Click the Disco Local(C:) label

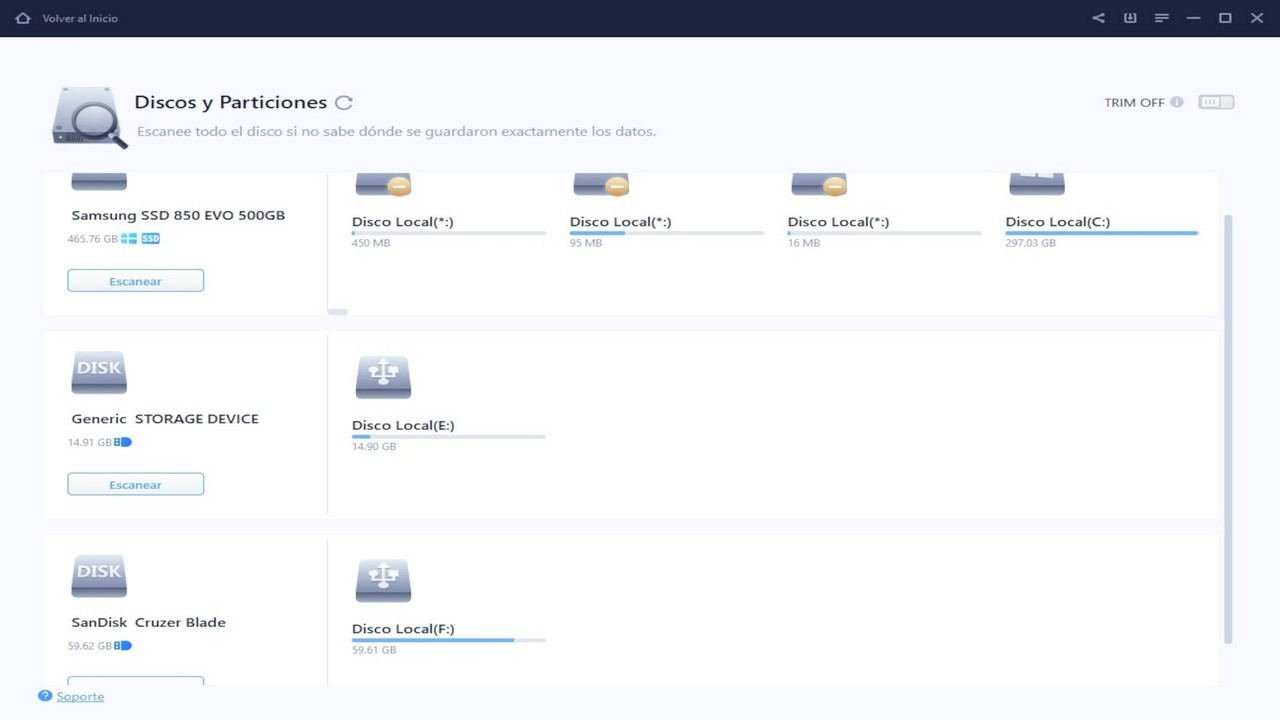pos(1058,222)
